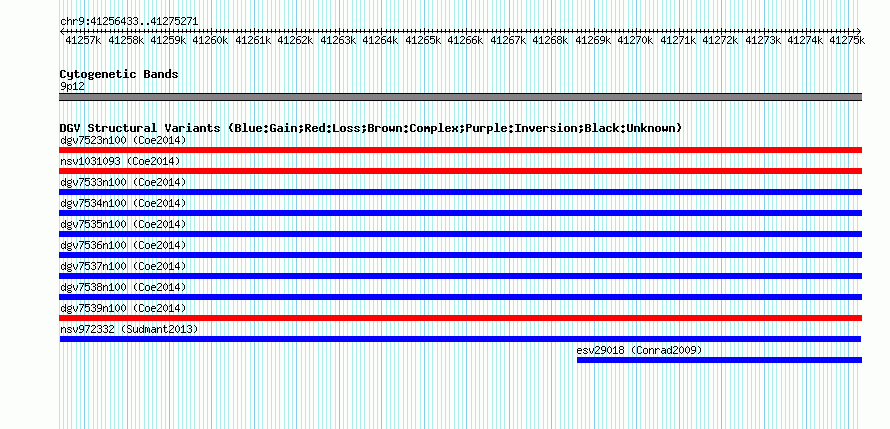
Task: Click dgv7534n100 (Coe2014) label
Action: click(x=123, y=203)
